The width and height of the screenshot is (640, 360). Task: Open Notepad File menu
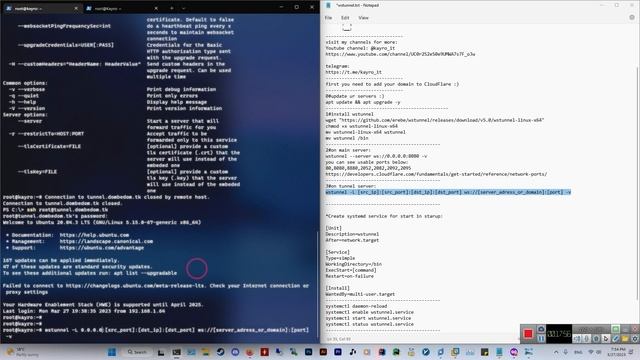(328, 18)
